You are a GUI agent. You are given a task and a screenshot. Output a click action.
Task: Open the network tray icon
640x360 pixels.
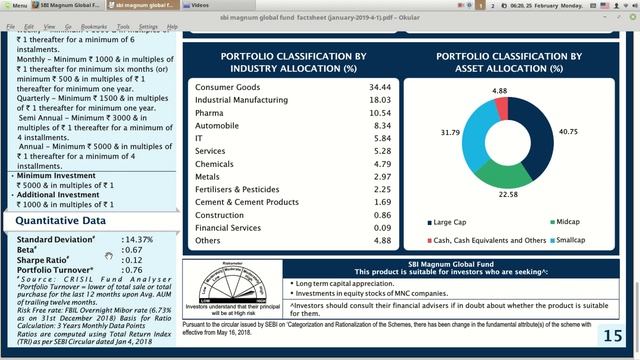pos(626,6)
